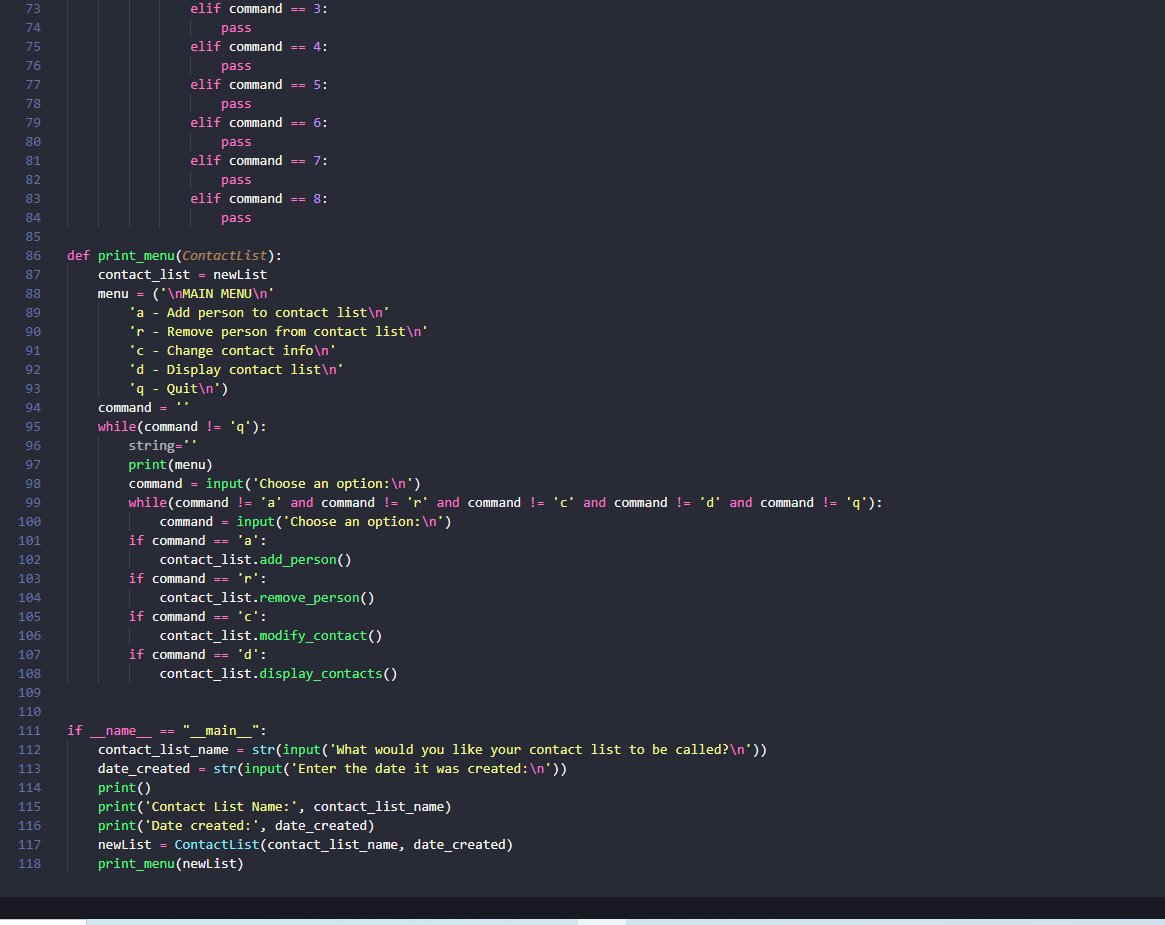Click 'd - Display contact list' string
1165x925 pixels.
tap(236, 369)
